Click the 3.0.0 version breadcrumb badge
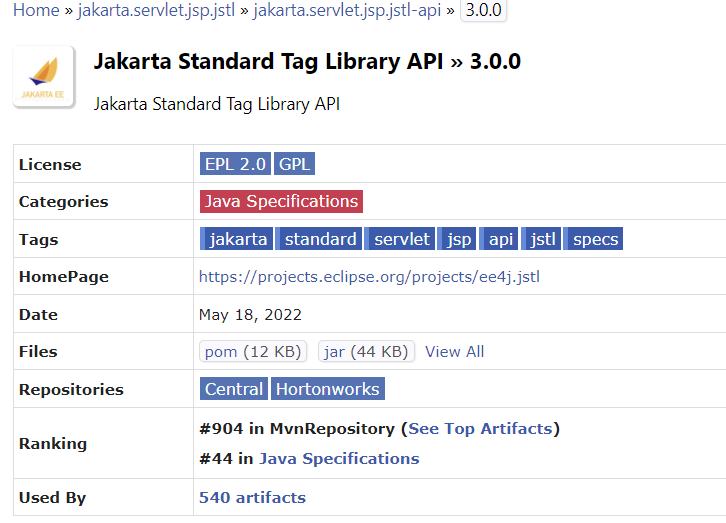Image resolution: width=726 pixels, height=523 pixels. [483, 10]
